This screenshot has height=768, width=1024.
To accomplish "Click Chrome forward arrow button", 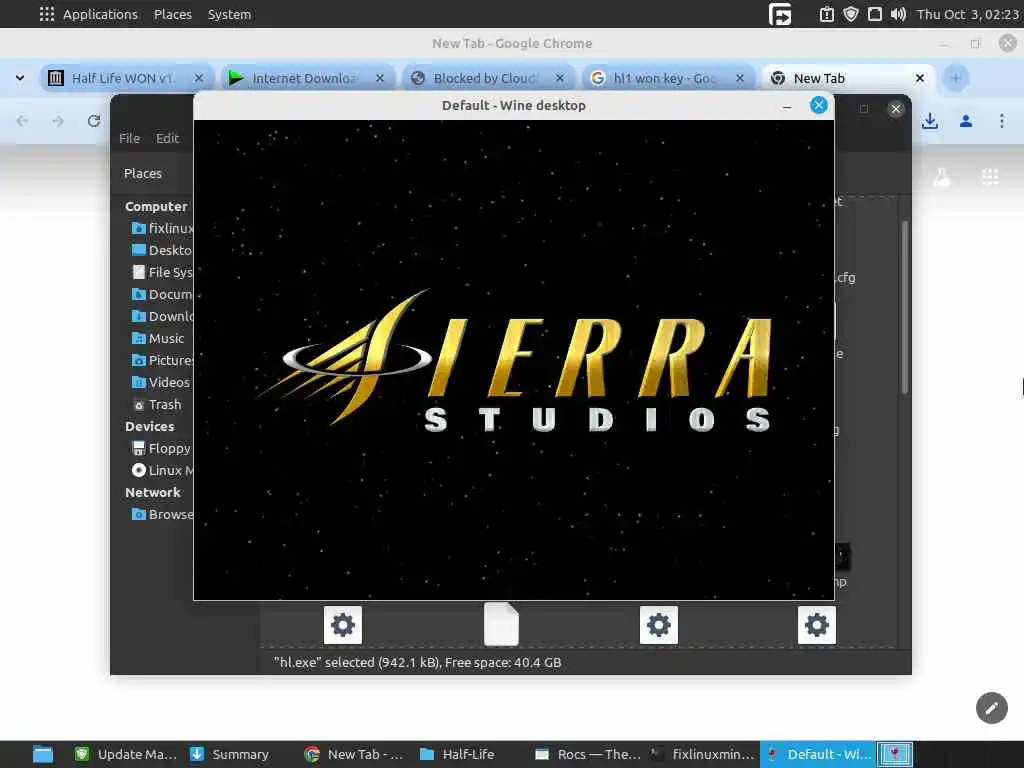I will click(58, 121).
